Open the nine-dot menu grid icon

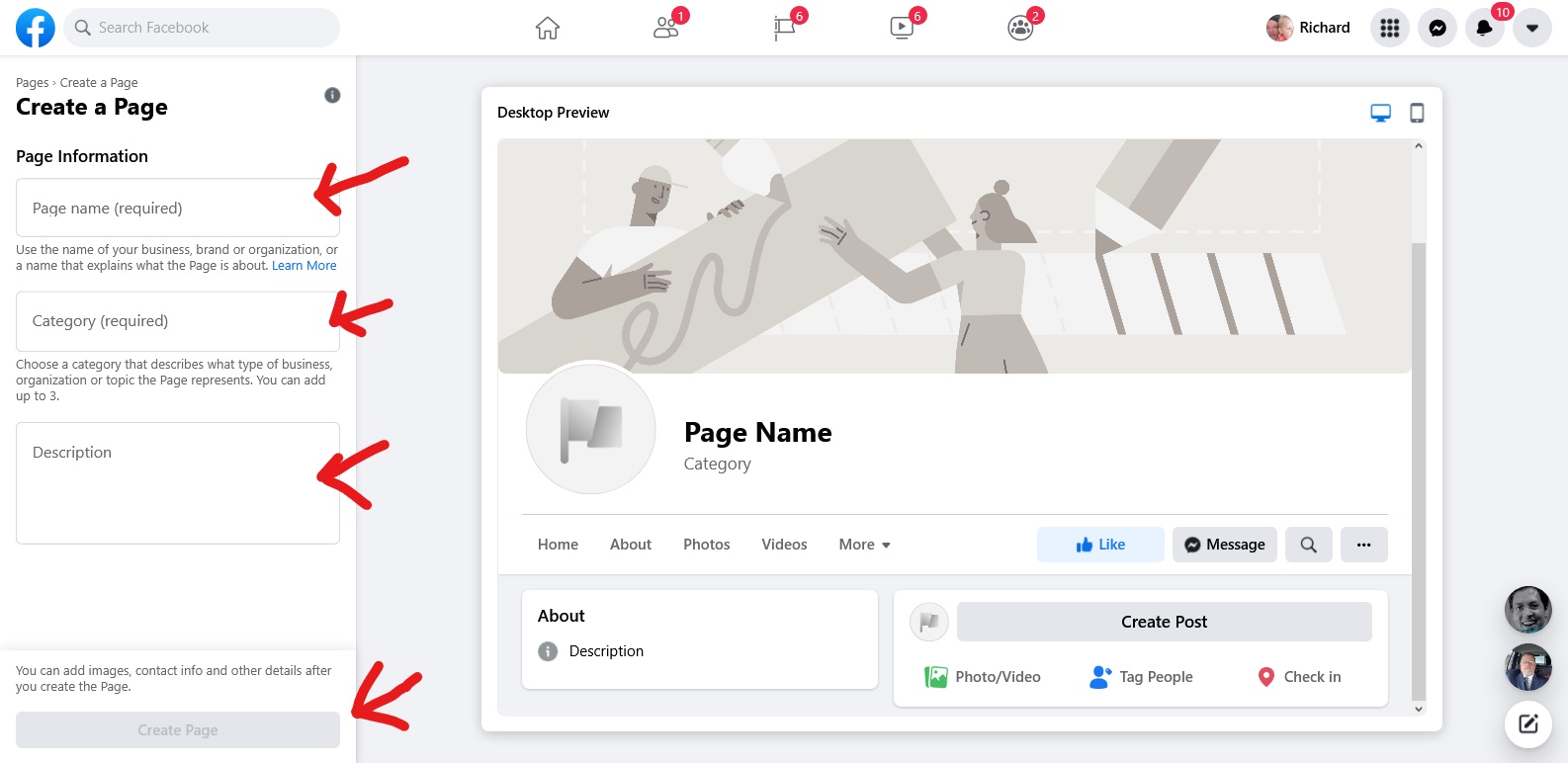1390,28
